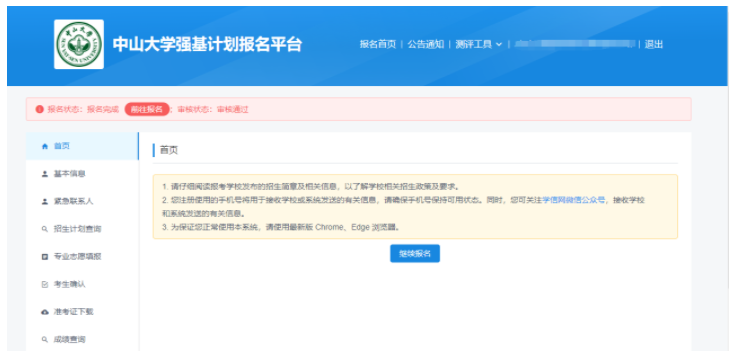The width and height of the screenshot is (737, 362).
Task: Click the 中山大学强基计划报名平台 title
Action: tap(207, 44)
